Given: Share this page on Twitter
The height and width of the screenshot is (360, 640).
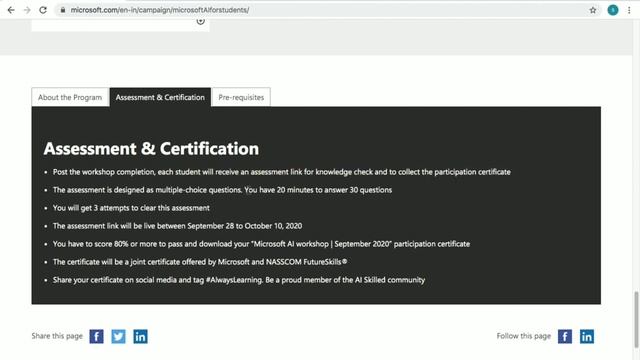Looking at the screenshot, I should coord(118,336).
